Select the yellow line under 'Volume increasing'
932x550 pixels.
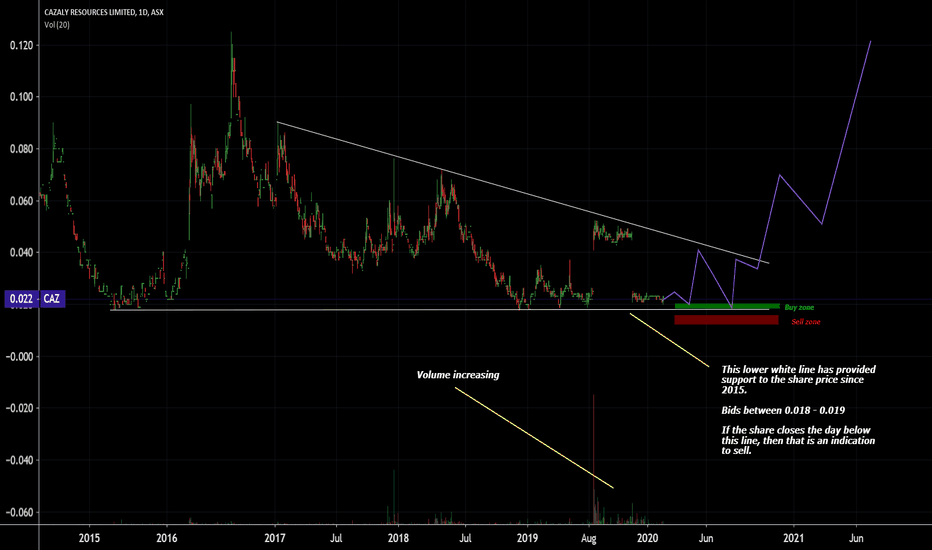[534, 438]
